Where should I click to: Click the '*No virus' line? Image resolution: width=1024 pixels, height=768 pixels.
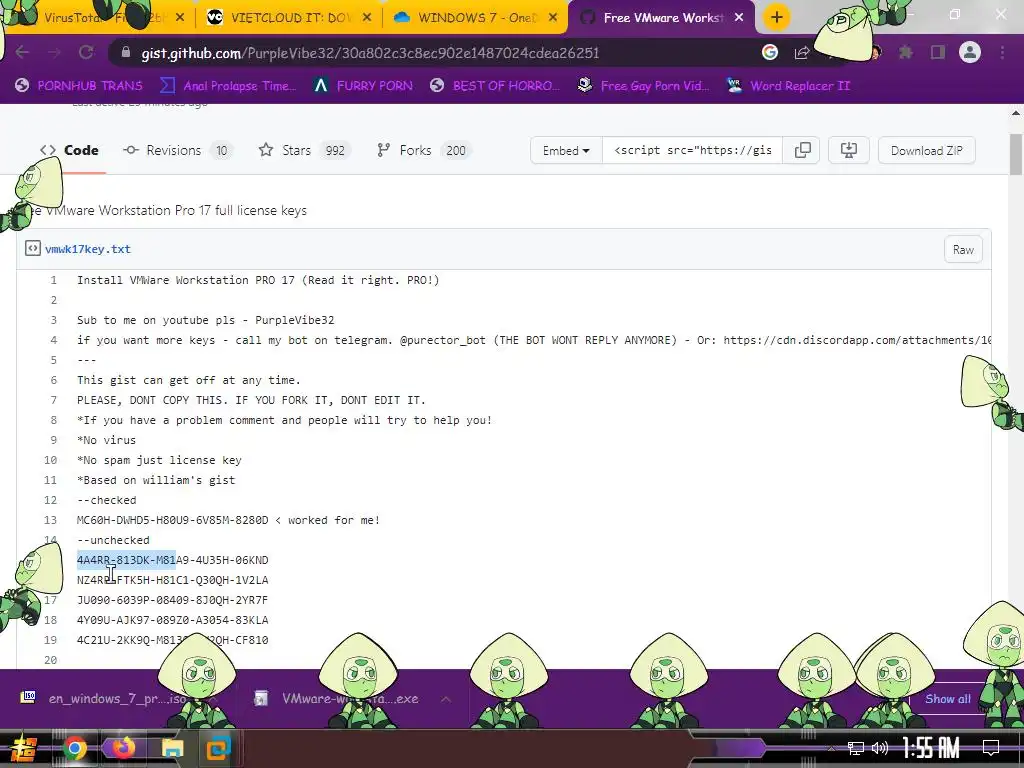(x=106, y=440)
